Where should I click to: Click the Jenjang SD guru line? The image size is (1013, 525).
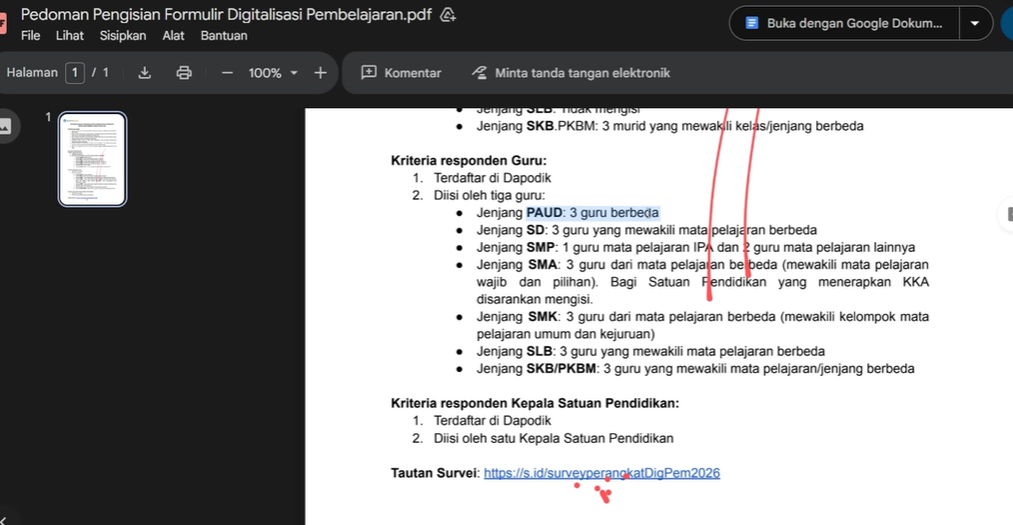click(647, 230)
